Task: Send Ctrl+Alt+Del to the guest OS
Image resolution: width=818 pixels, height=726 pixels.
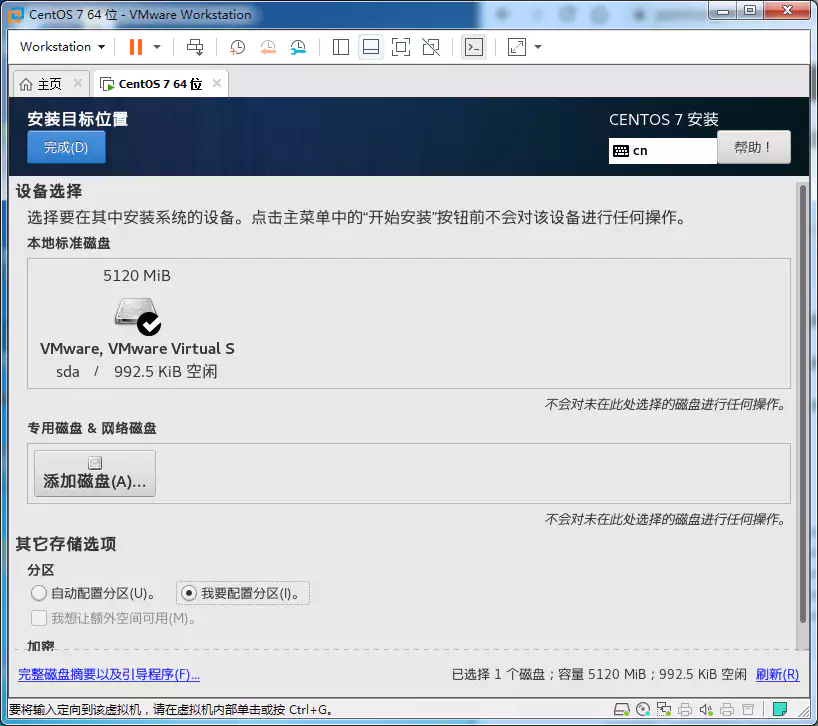Action: pos(195,47)
